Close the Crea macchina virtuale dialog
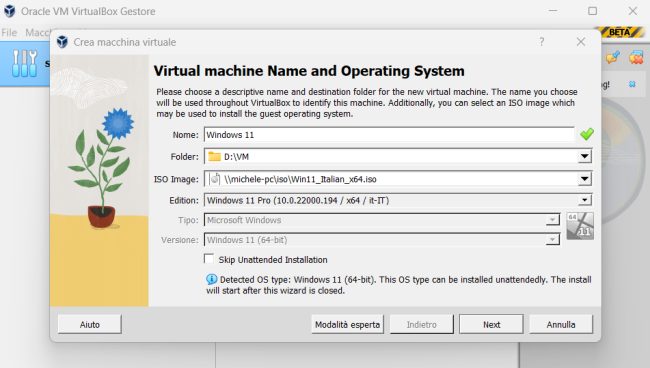650x368 pixels. point(581,41)
